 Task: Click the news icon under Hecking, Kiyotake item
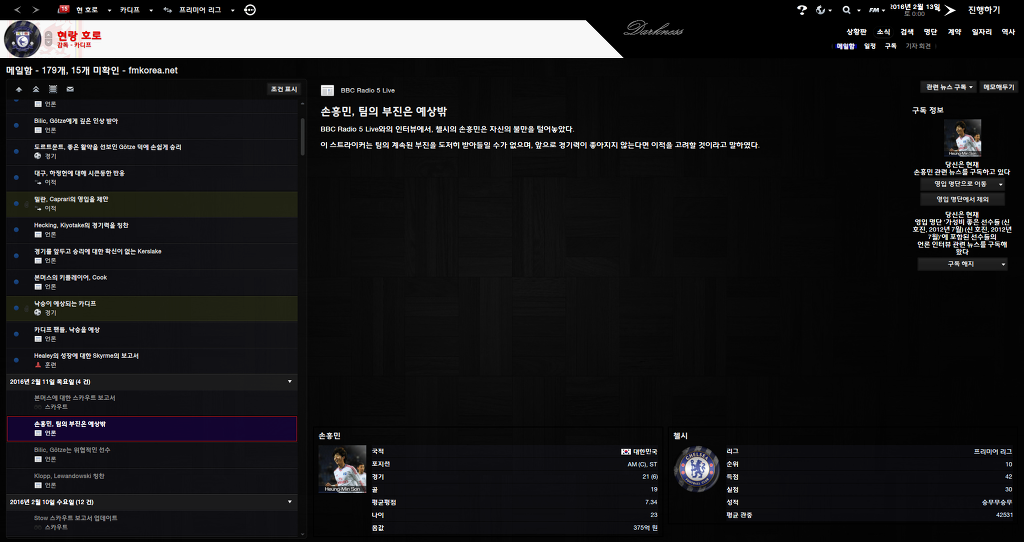point(38,234)
